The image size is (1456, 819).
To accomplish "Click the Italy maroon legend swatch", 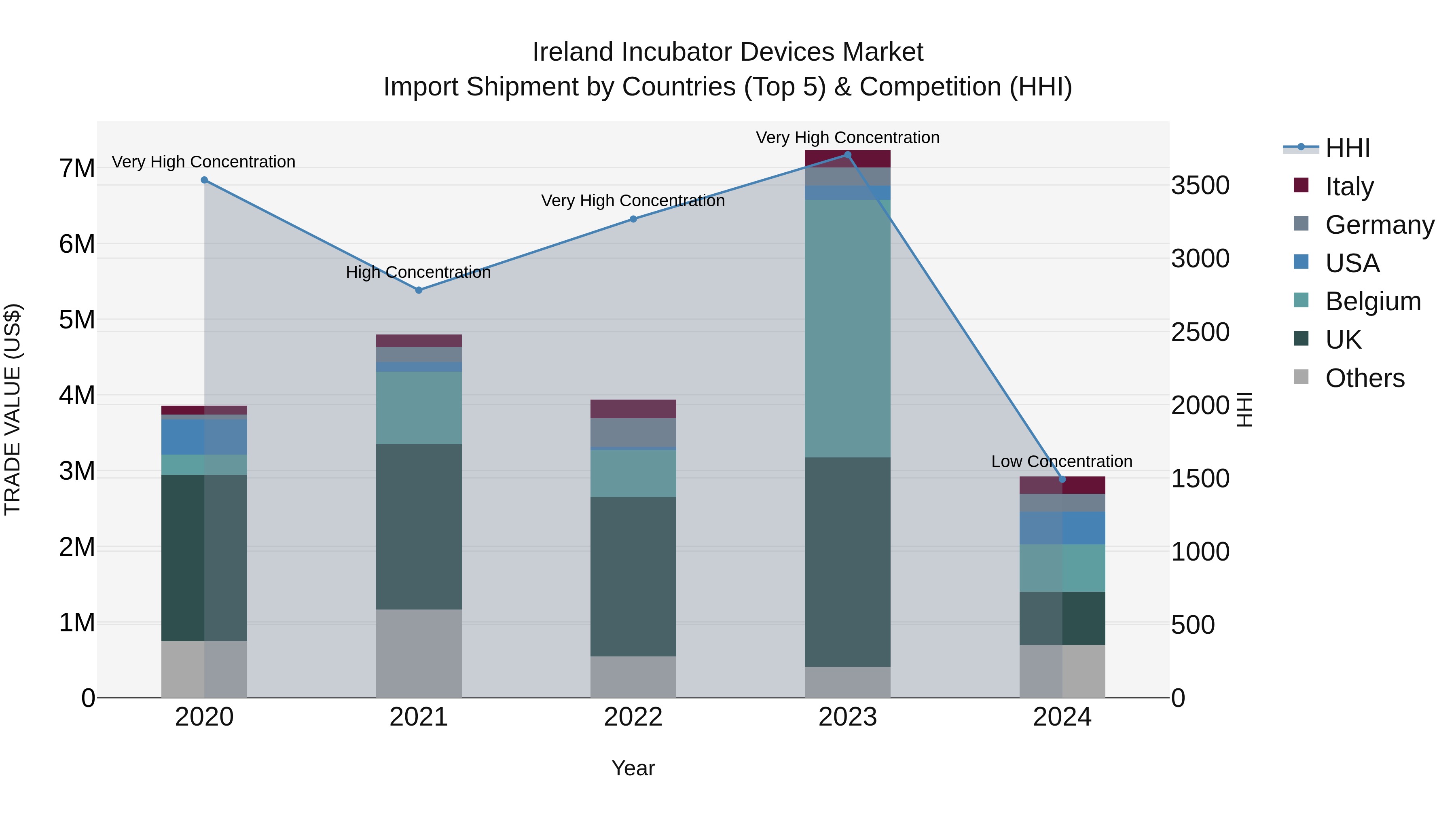I will coord(1301,185).
